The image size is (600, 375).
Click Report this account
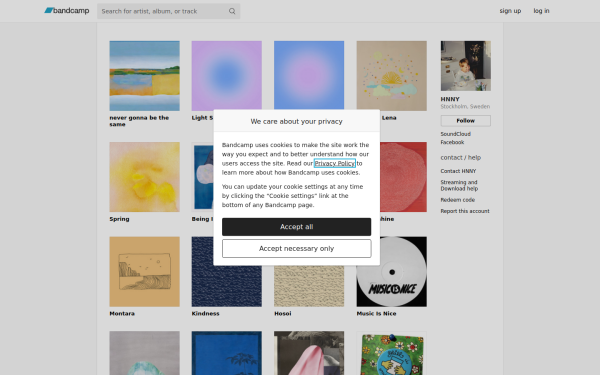(465, 211)
